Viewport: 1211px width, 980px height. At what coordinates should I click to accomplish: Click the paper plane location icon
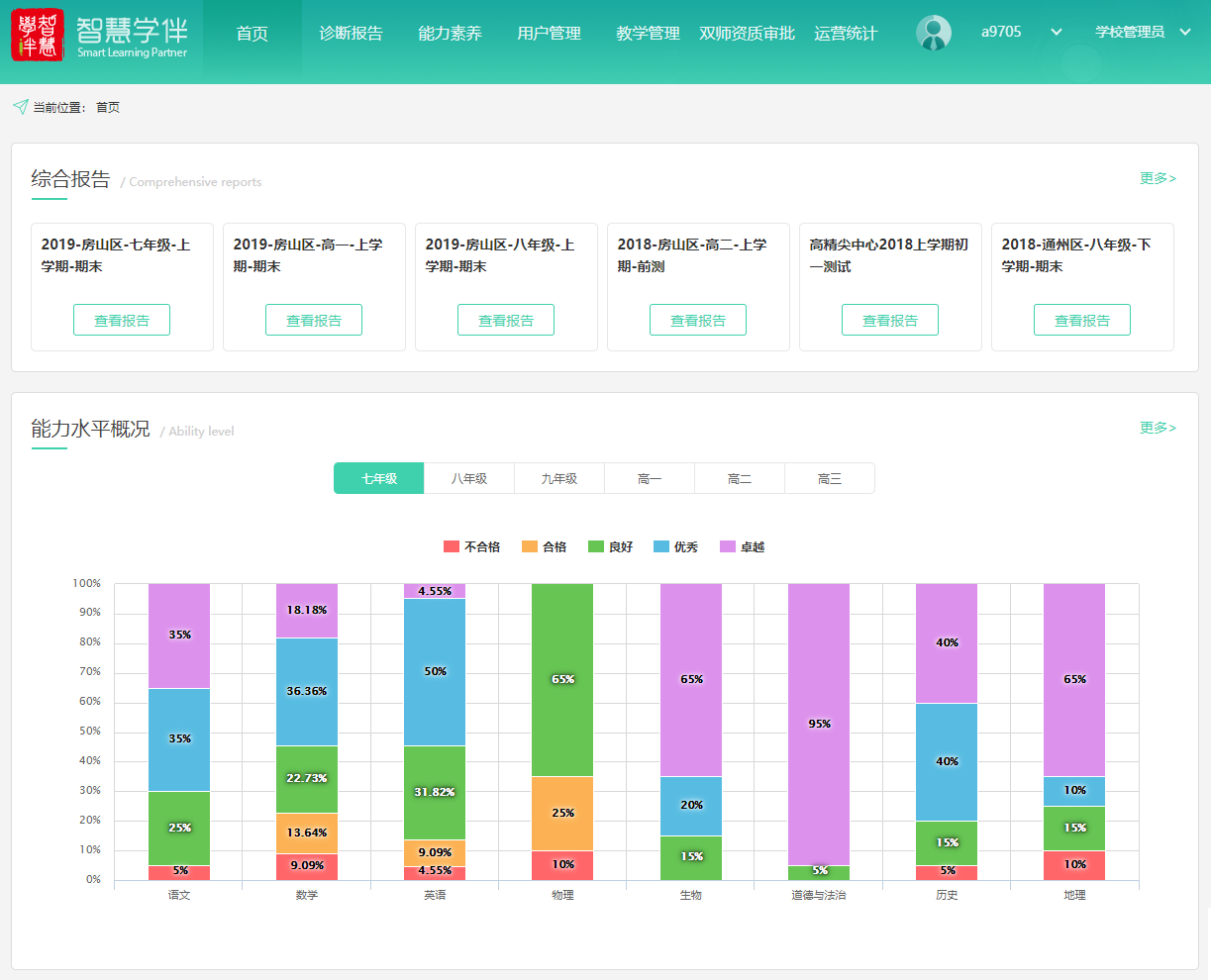point(20,107)
